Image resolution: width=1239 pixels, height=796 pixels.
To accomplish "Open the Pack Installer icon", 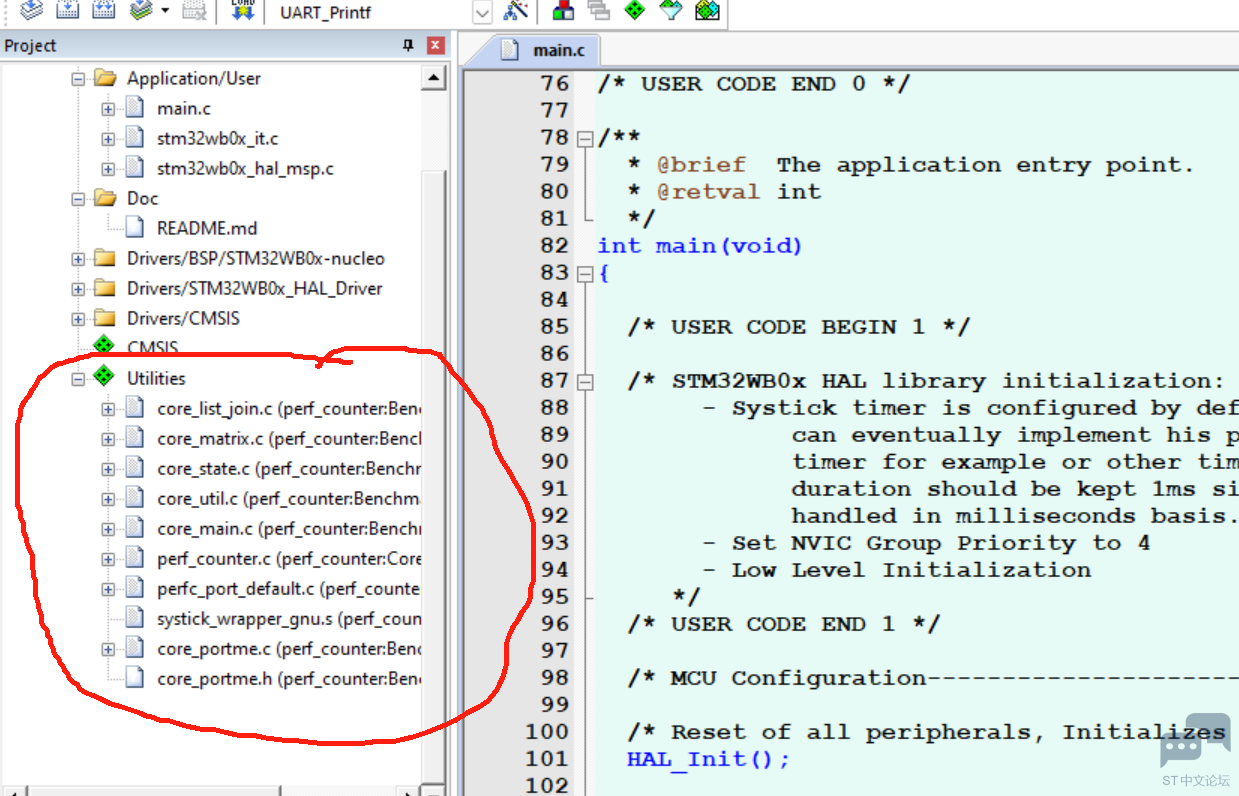I will coord(707,11).
